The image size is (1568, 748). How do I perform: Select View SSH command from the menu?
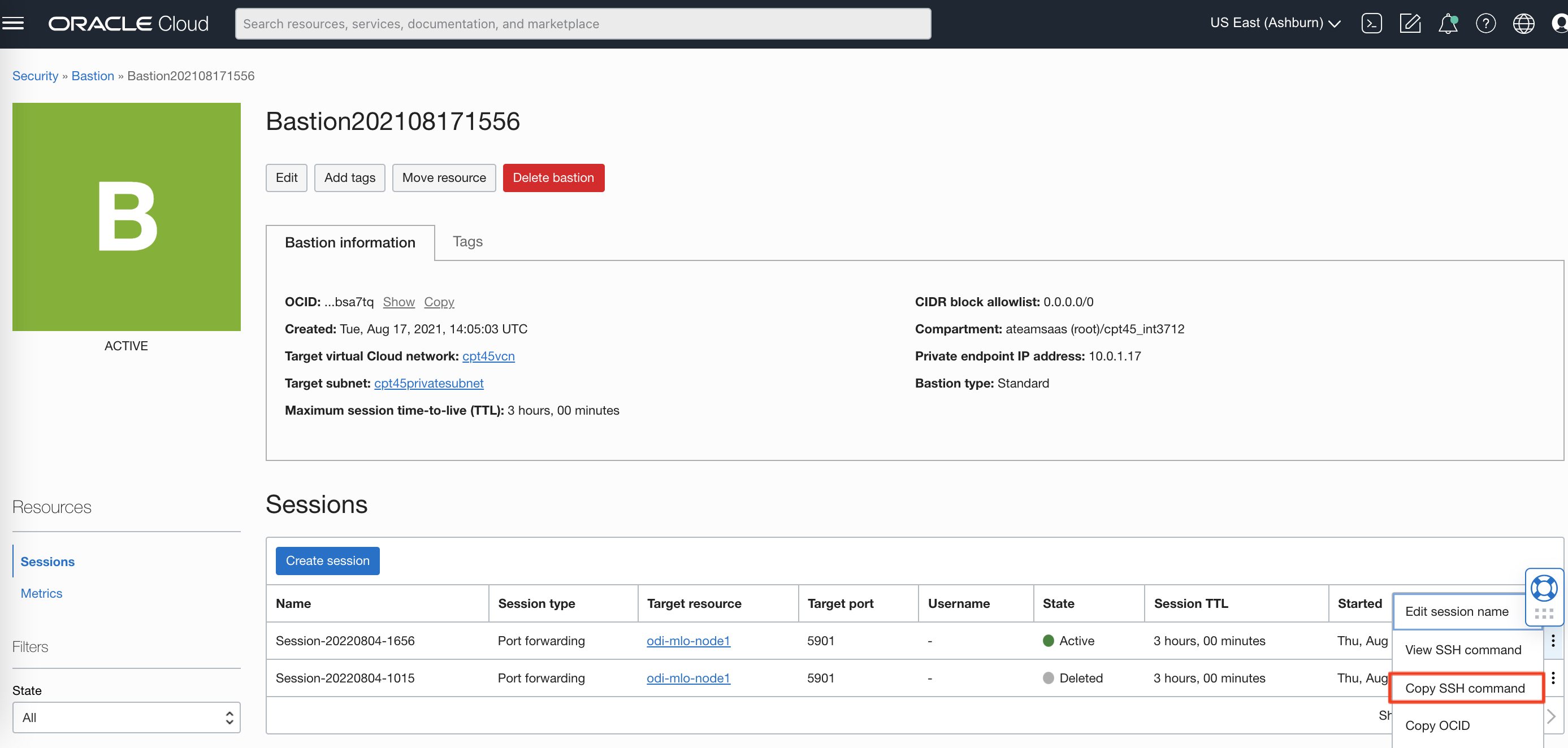(x=1463, y=649)
